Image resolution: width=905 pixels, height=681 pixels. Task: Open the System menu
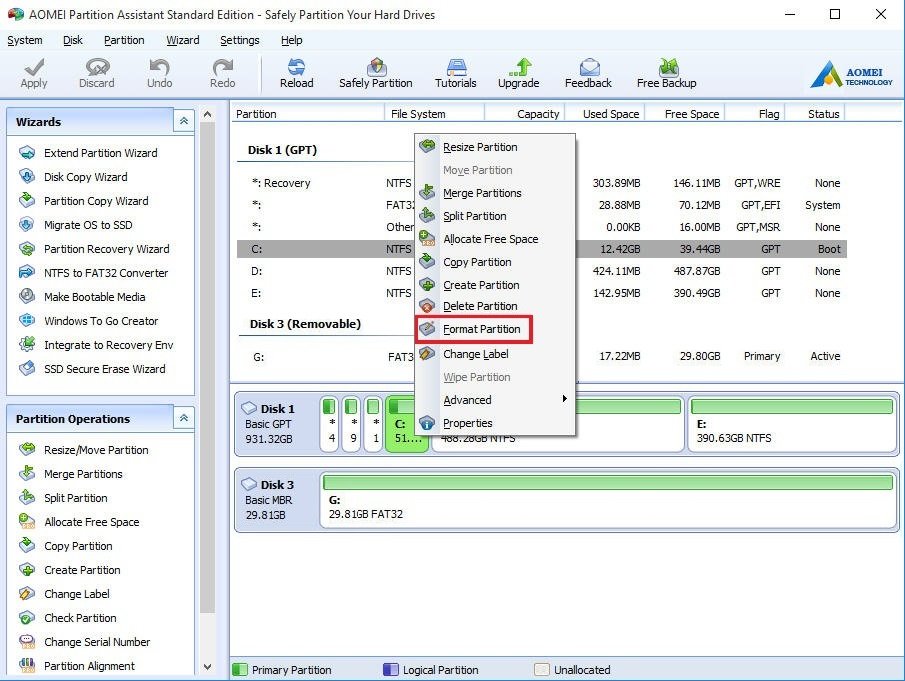coord(25,40)
